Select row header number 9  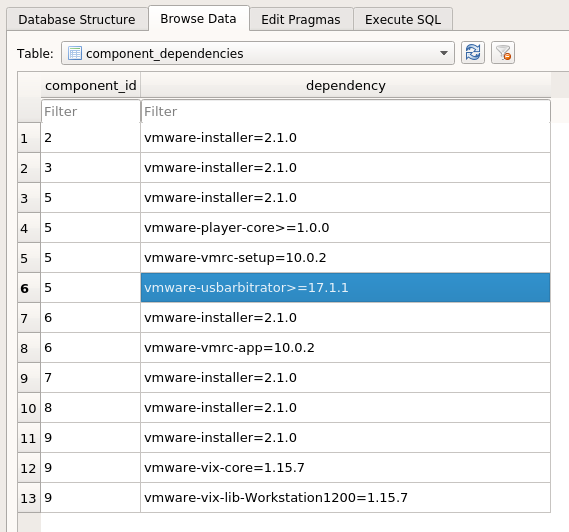pyautogui.click(x=29, y=378)
